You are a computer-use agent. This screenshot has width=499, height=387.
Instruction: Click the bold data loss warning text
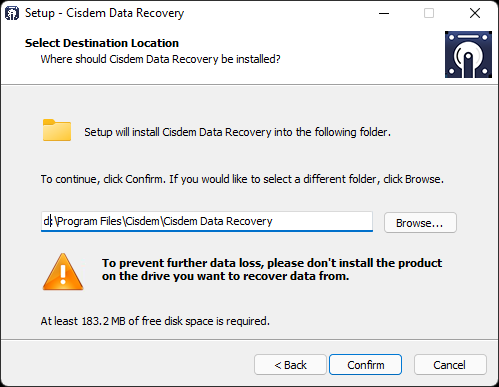click(x=272, y=269)
